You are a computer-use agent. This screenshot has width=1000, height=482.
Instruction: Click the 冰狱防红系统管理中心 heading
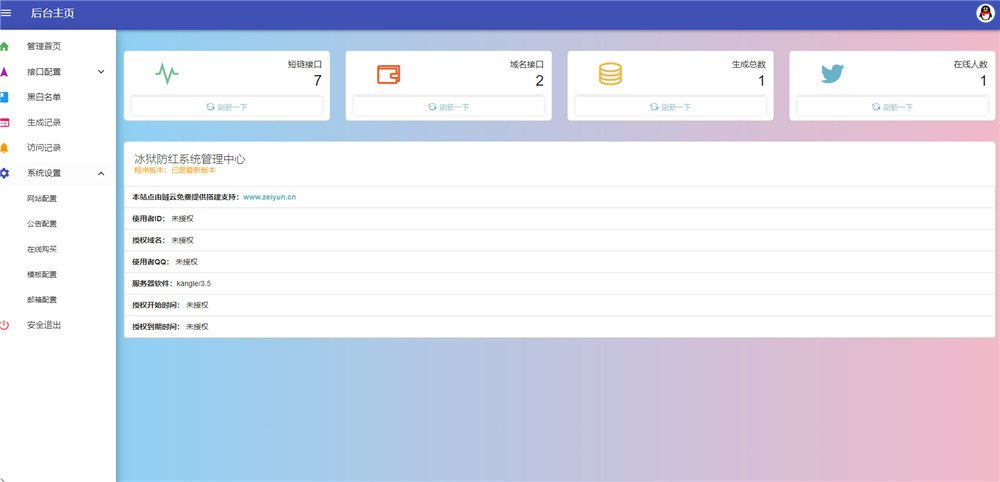[x=189, y=159]
